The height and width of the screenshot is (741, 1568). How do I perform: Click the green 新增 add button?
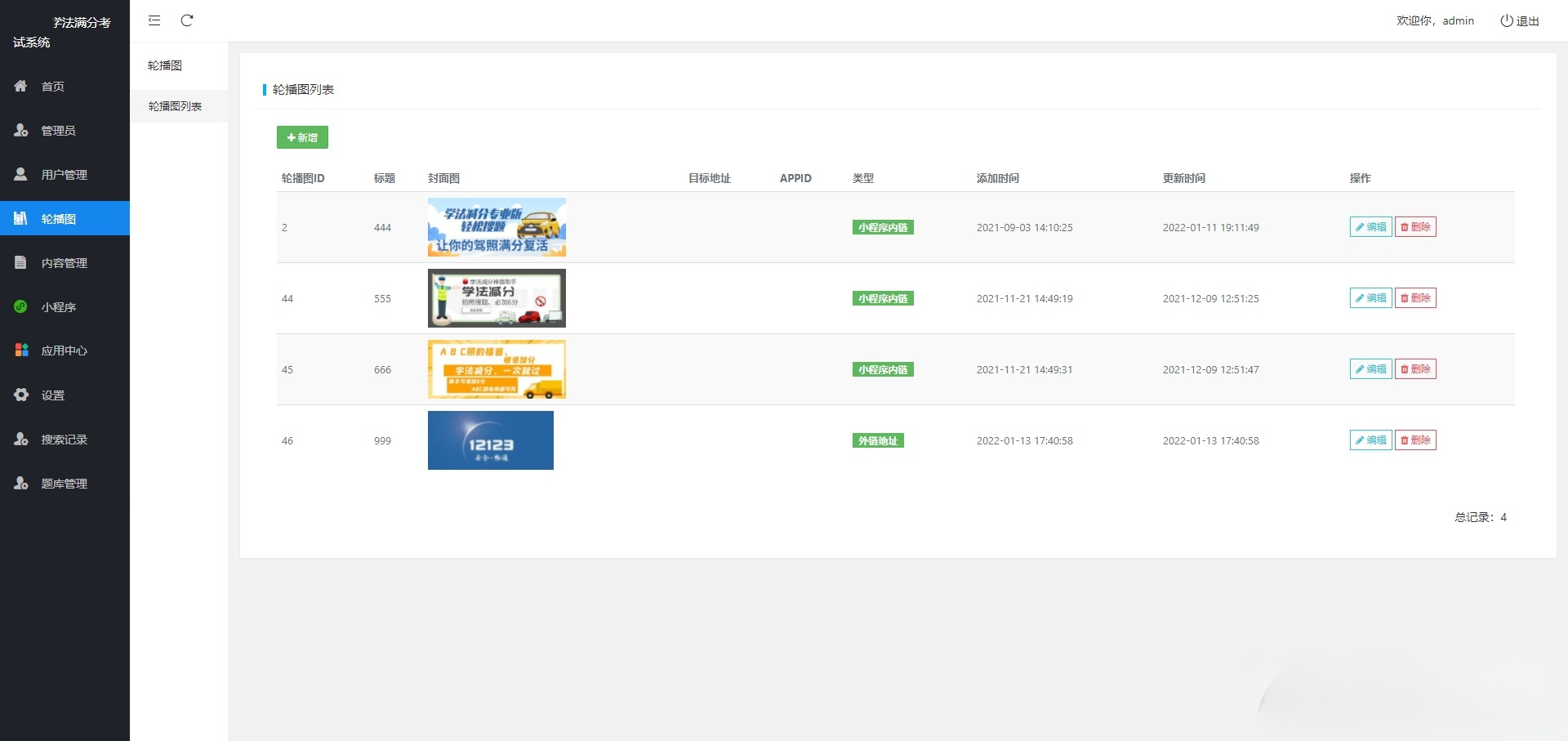[302, 137]
